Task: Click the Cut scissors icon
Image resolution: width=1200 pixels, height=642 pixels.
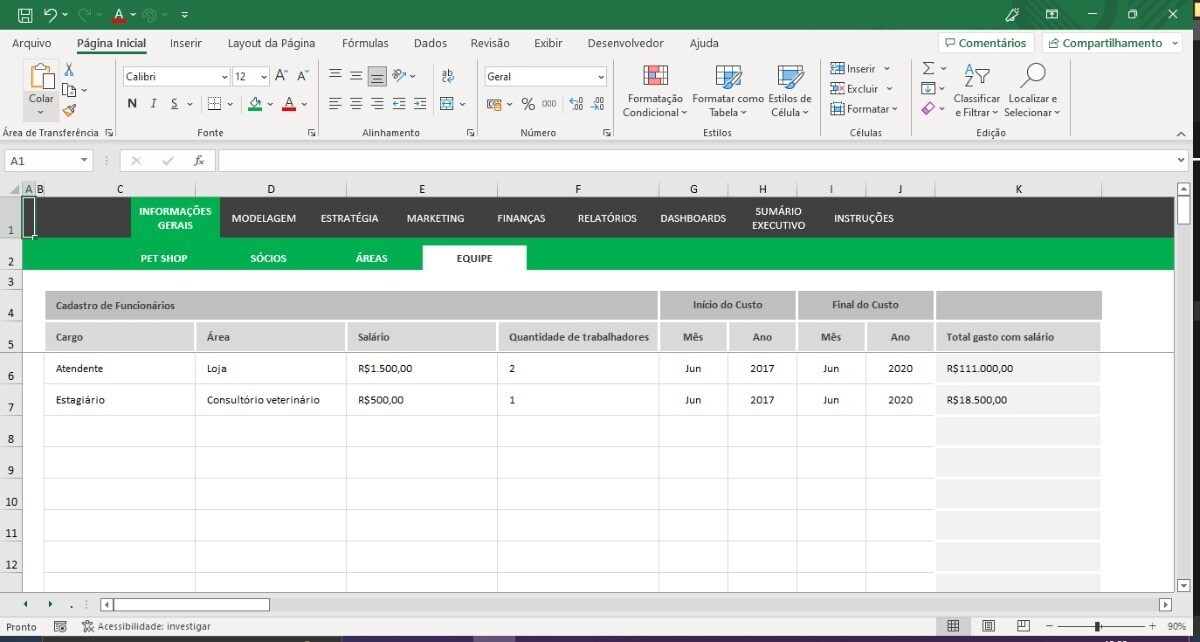Action: click(x=69, y=70)
